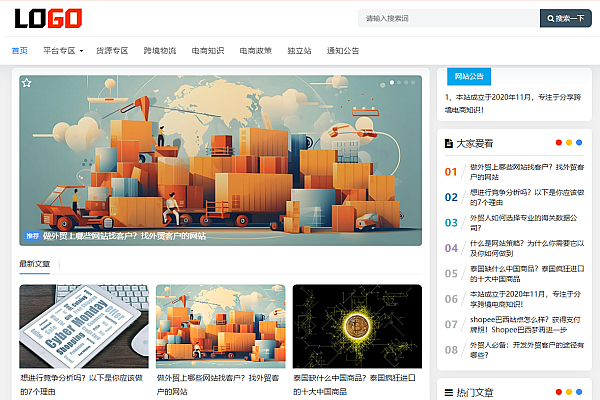600x400 pixels.
Task: Click the red dot in 大家爱看 header
Action: (x=558, y=143)
